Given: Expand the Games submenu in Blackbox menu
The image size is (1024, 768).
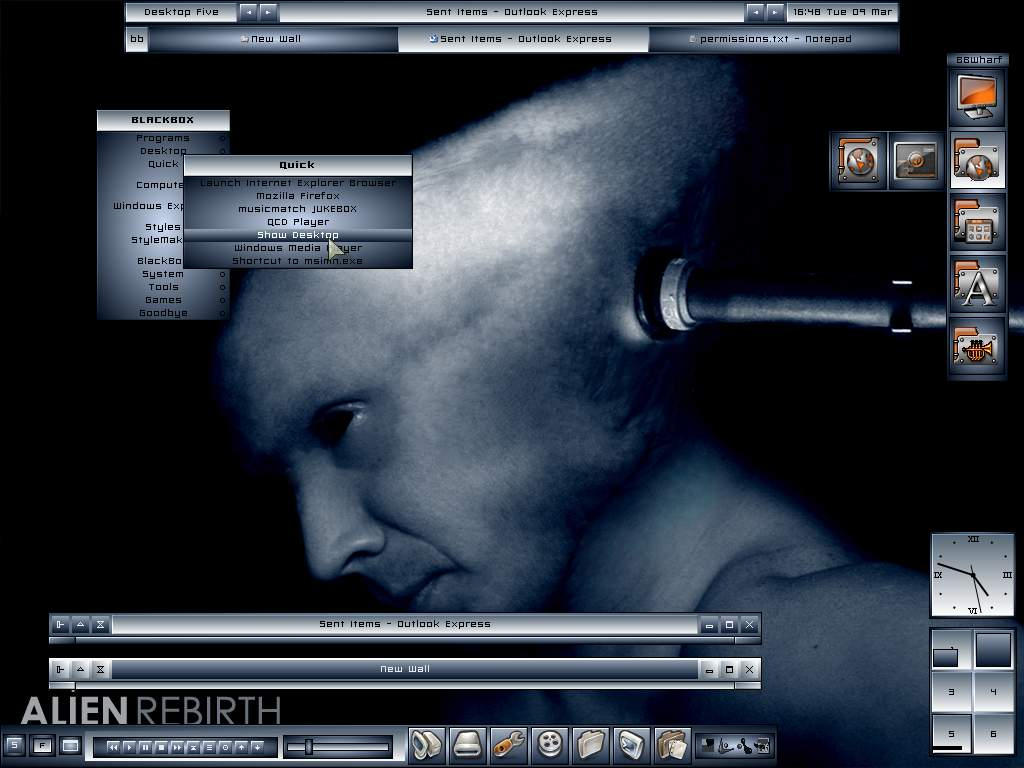Looking at the screenshot, I should tap(163, 300).
